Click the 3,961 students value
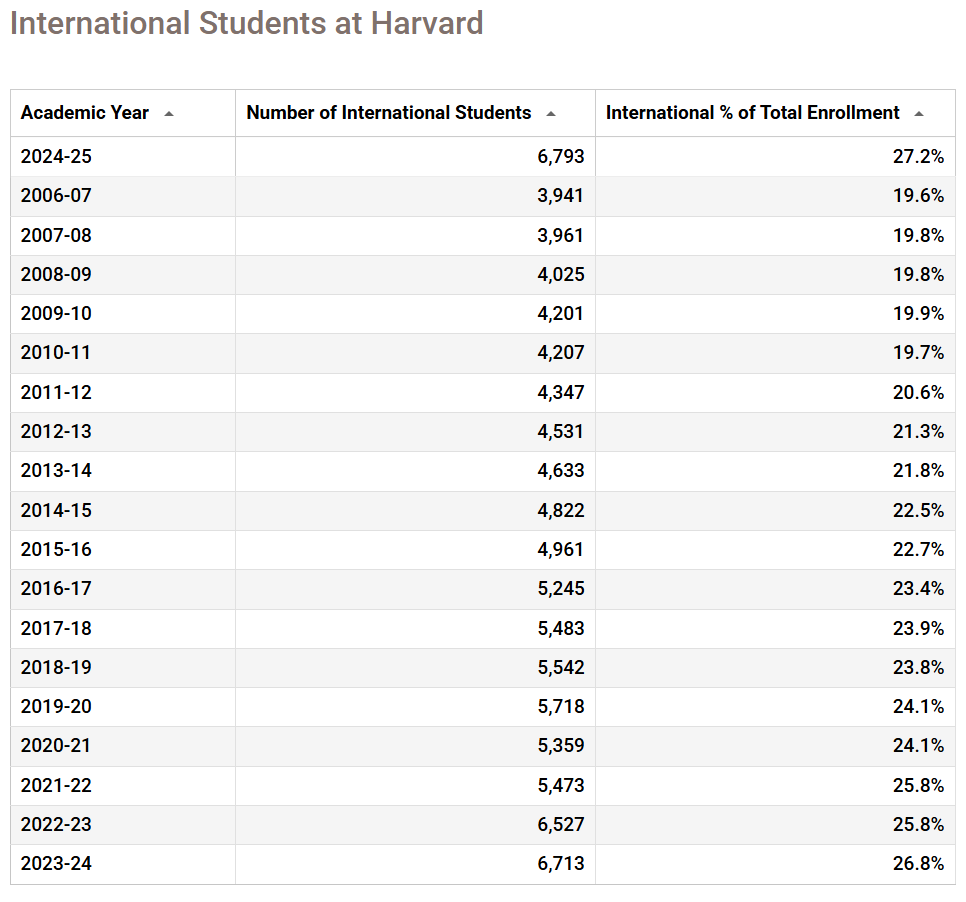The width and height of the screenshot is (966, 902). click(x=561, y=235)
